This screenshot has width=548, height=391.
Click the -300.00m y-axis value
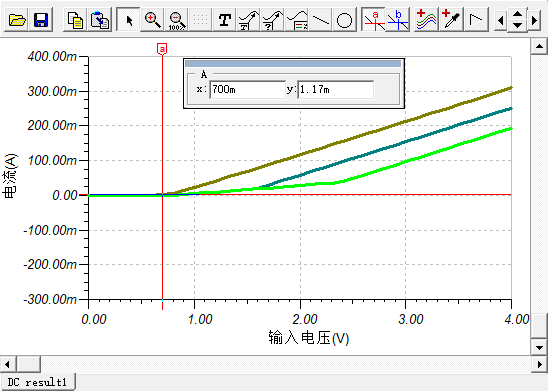pyautogui.click(x=50, y=299)
